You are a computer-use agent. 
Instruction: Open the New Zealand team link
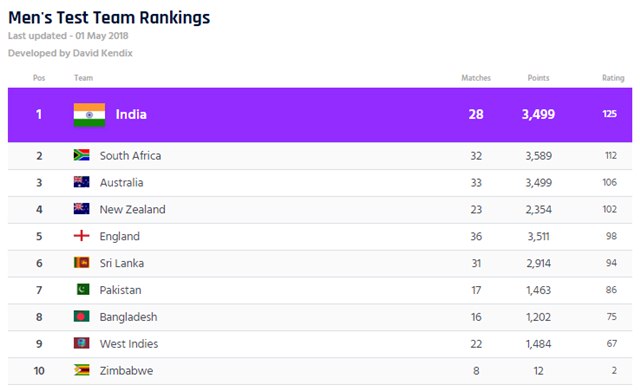(133, 209)
